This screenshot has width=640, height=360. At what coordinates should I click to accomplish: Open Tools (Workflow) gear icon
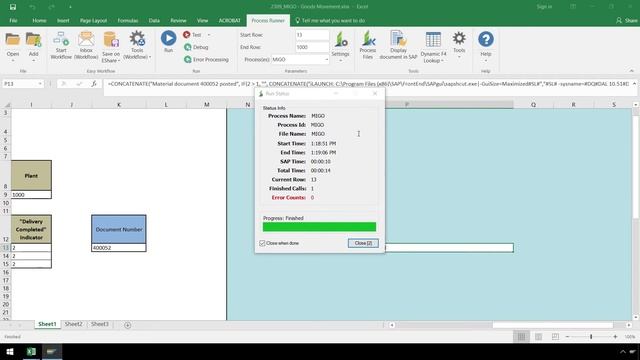[137, 39]
